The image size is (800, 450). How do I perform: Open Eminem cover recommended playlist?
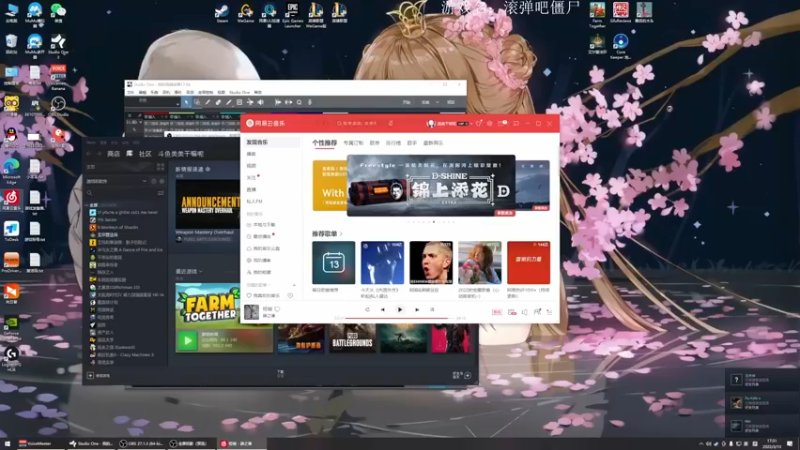click(431, 263)
